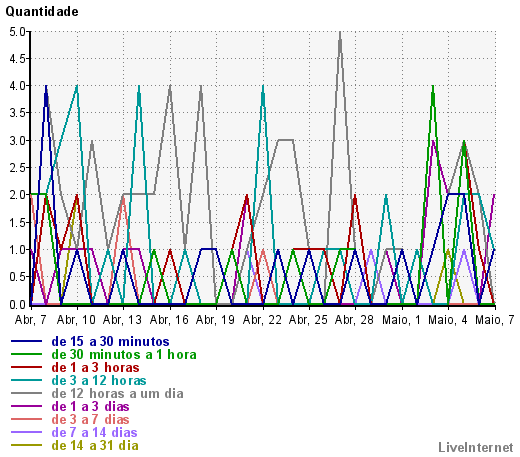Click the 'de 3 a 12 horas' legend label

(99, 381)
